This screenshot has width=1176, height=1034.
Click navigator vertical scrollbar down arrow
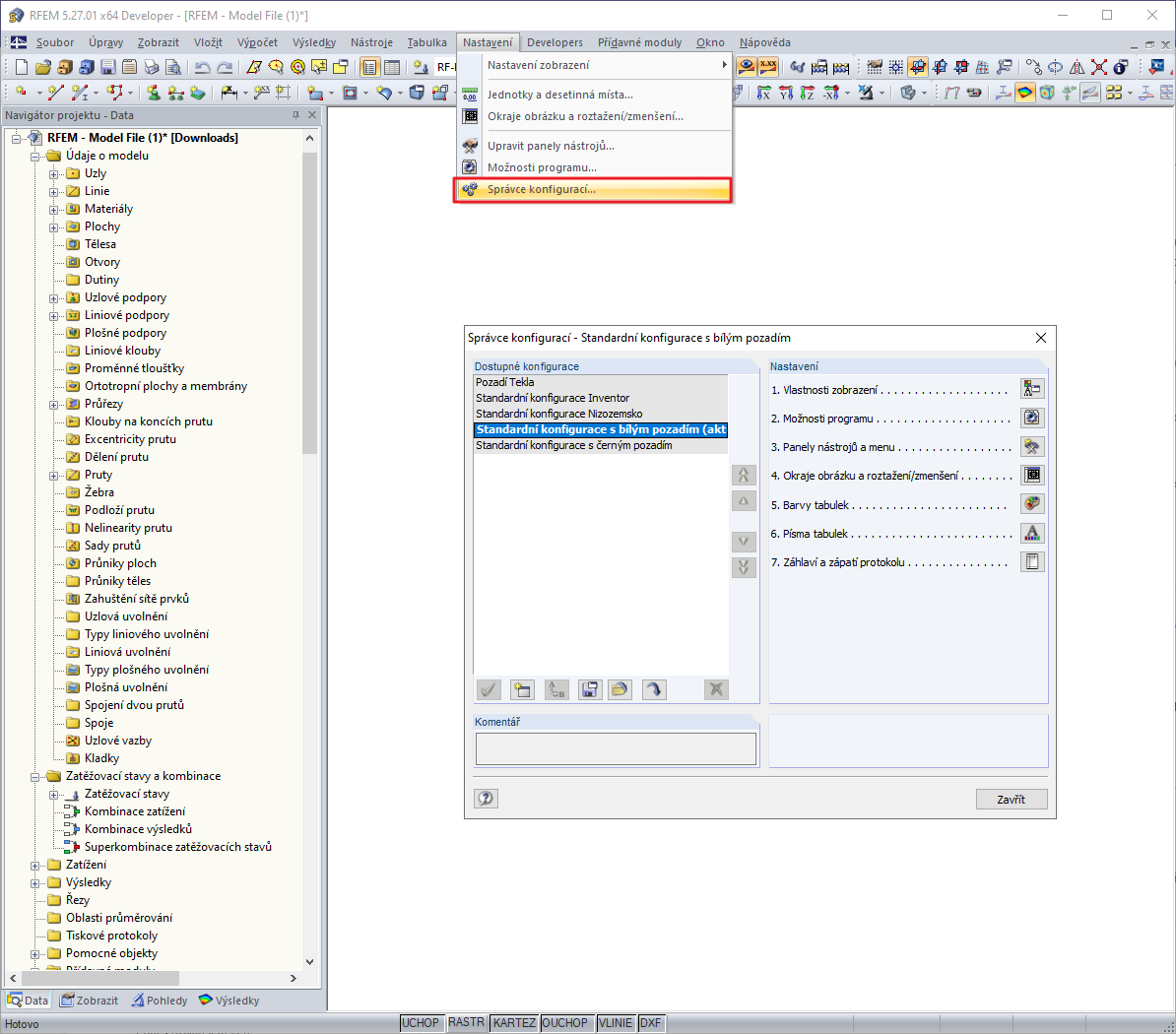[309, 961]
